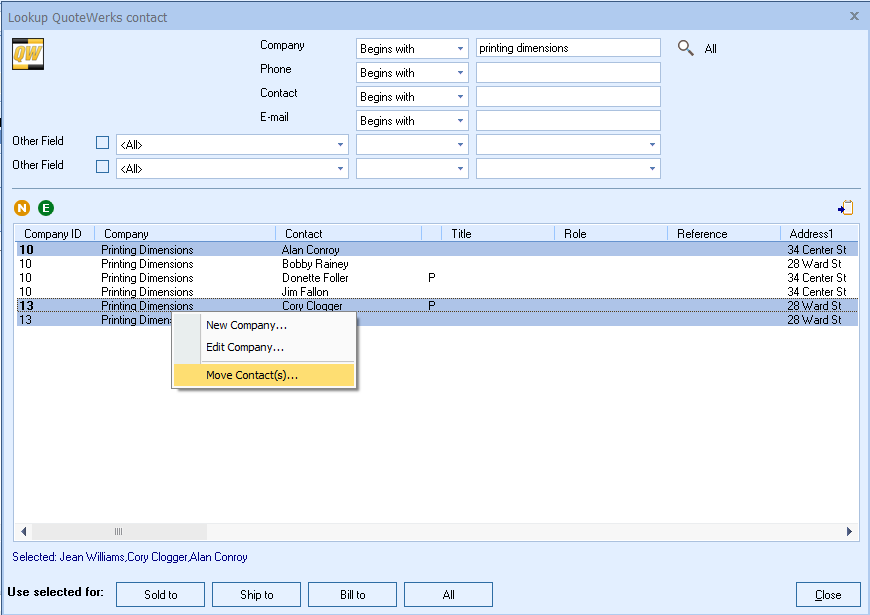
Task: Enable the first Other Field checkbox
Action: click(x=102, y=142)
